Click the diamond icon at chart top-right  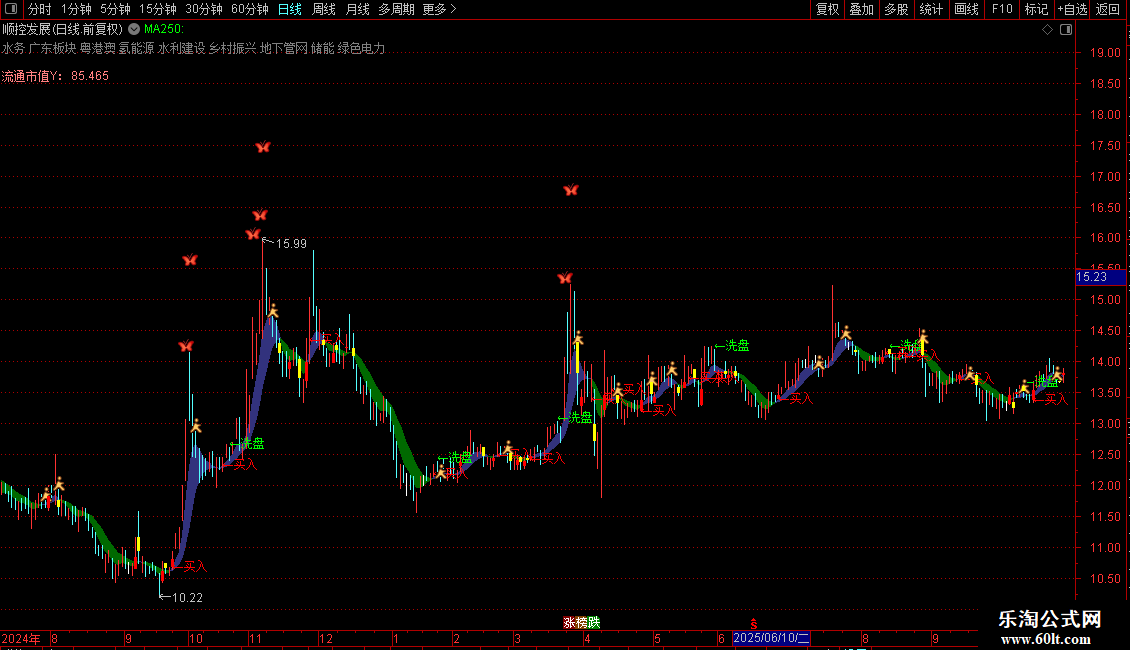(1047, 30)
